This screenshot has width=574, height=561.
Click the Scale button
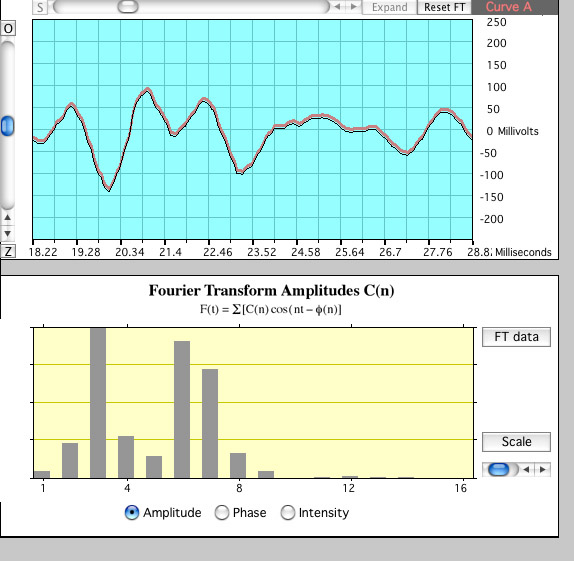tap(516, 442)
